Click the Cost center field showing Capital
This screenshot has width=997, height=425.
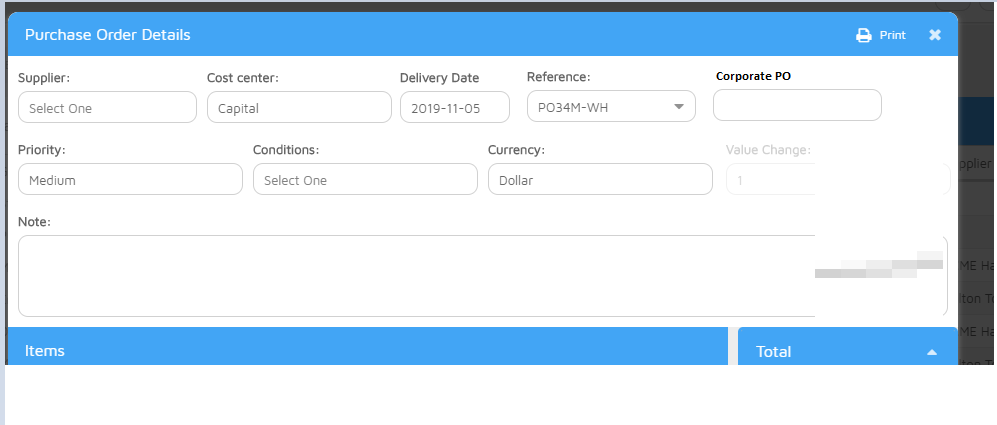click(299, 107)
